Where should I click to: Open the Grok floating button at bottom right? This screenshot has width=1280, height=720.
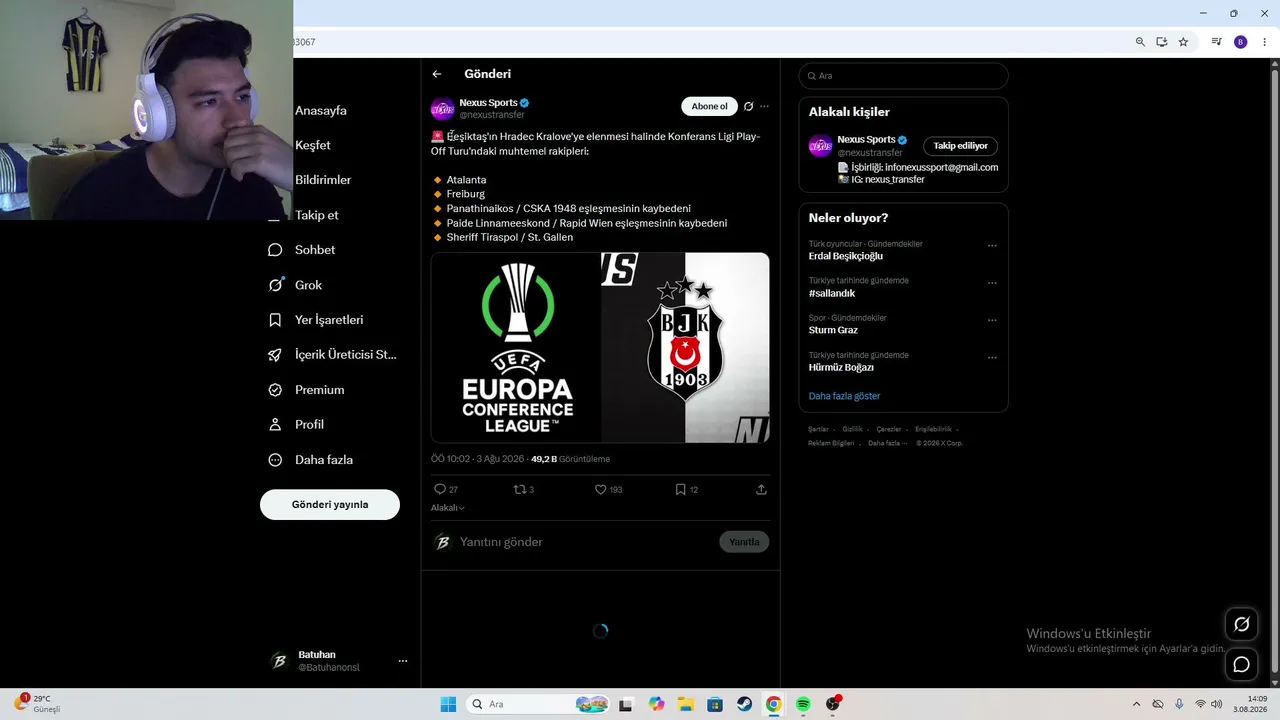click(x=1242, y=624)
